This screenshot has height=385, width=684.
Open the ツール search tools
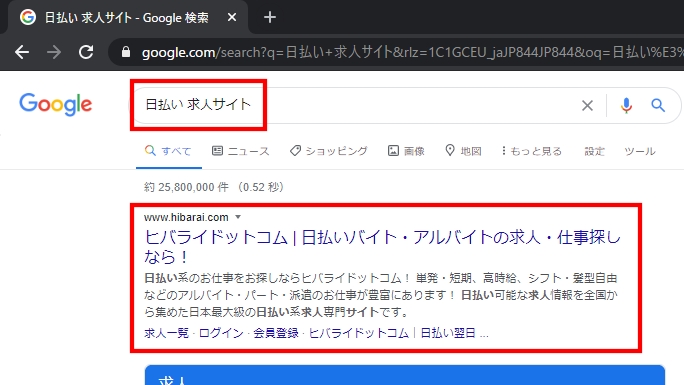pyautogui.click(x=640, y=151)
